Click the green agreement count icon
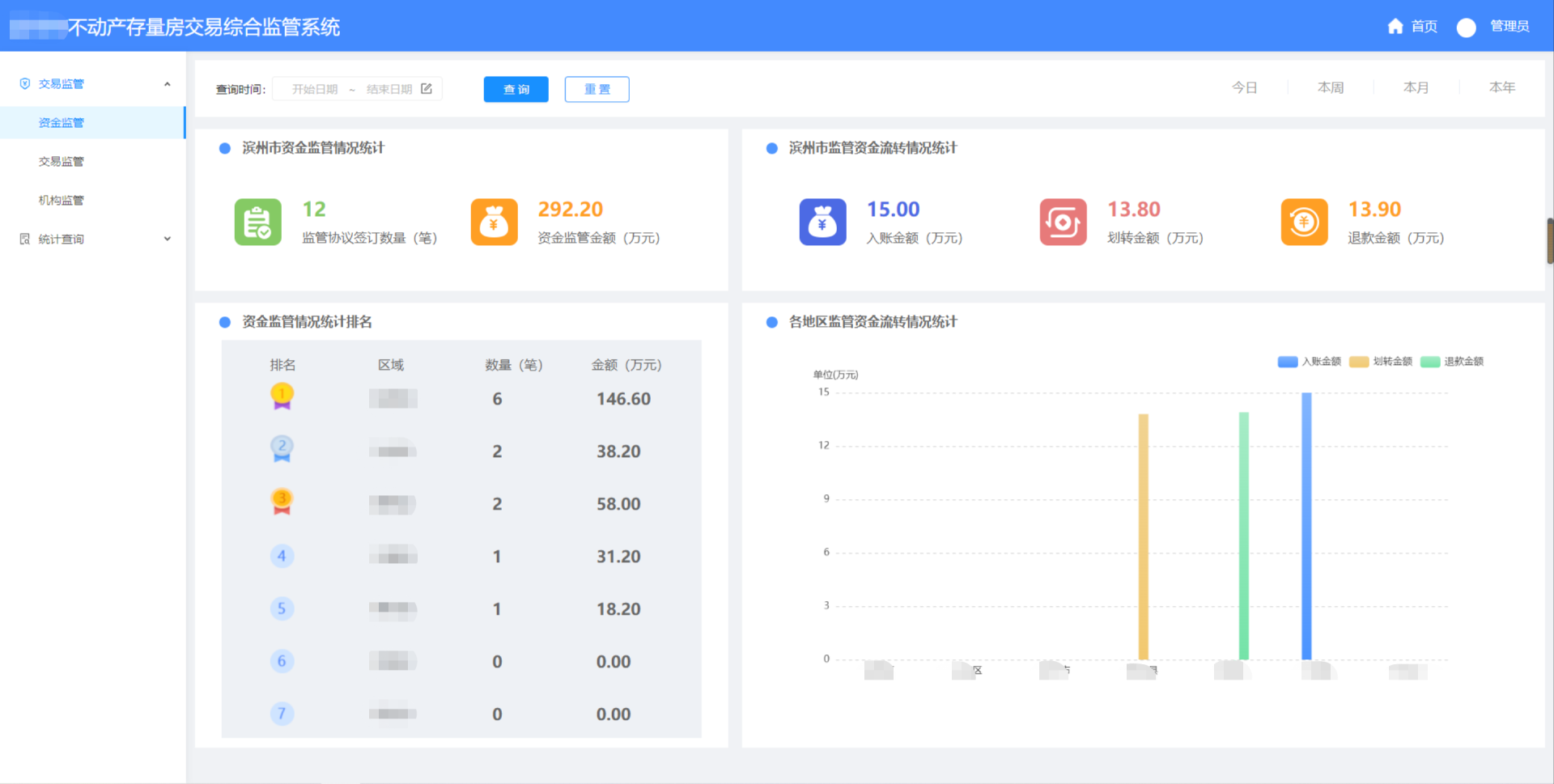 pyautogui.click(x=257, y=222)
